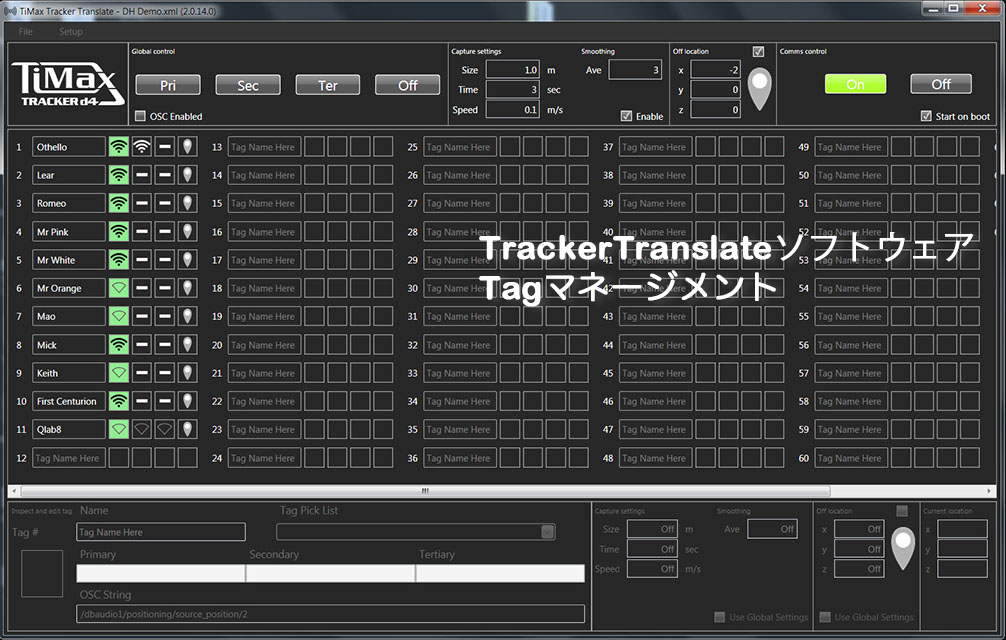Image resolution: width=1006 pixels, height=640 pixels.
Task: Click Mr Pink's primary signal icon
Action: (119, 232)
